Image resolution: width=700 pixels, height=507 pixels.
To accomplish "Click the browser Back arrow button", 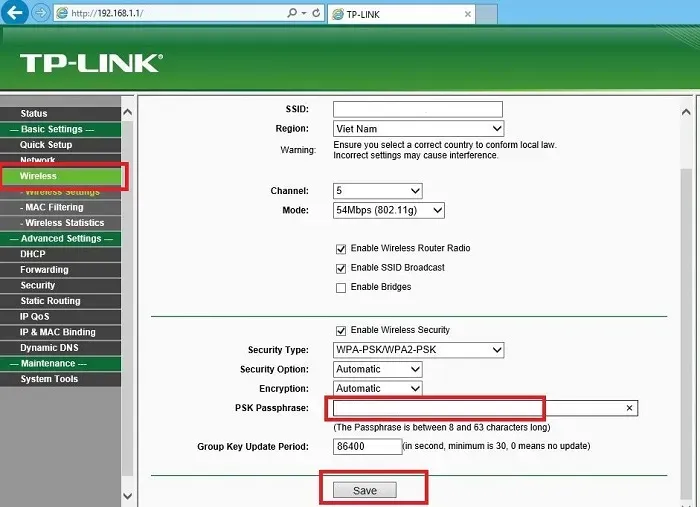I will click(15, 12).
